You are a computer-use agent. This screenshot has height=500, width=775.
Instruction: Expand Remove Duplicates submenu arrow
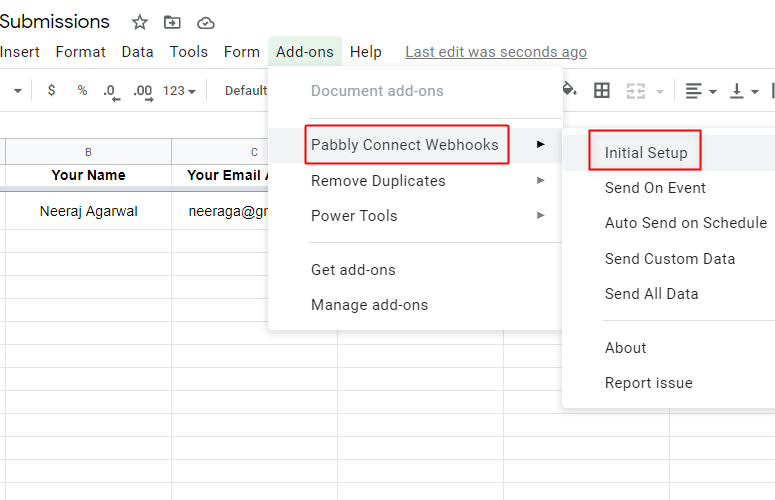[541, 180]
